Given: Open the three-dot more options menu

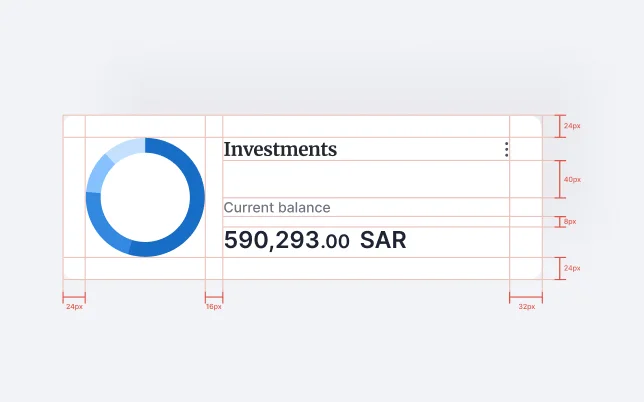Looking at the screenshot, I should point(507,150).
